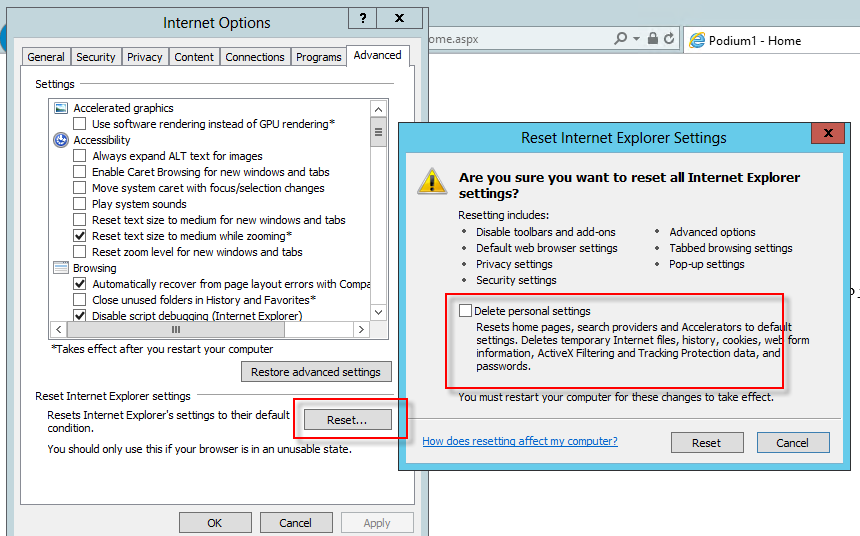Click the security lock icon in address bar
Screen dimensions: 860x536
pyautogui.click(x=653, y=38)
